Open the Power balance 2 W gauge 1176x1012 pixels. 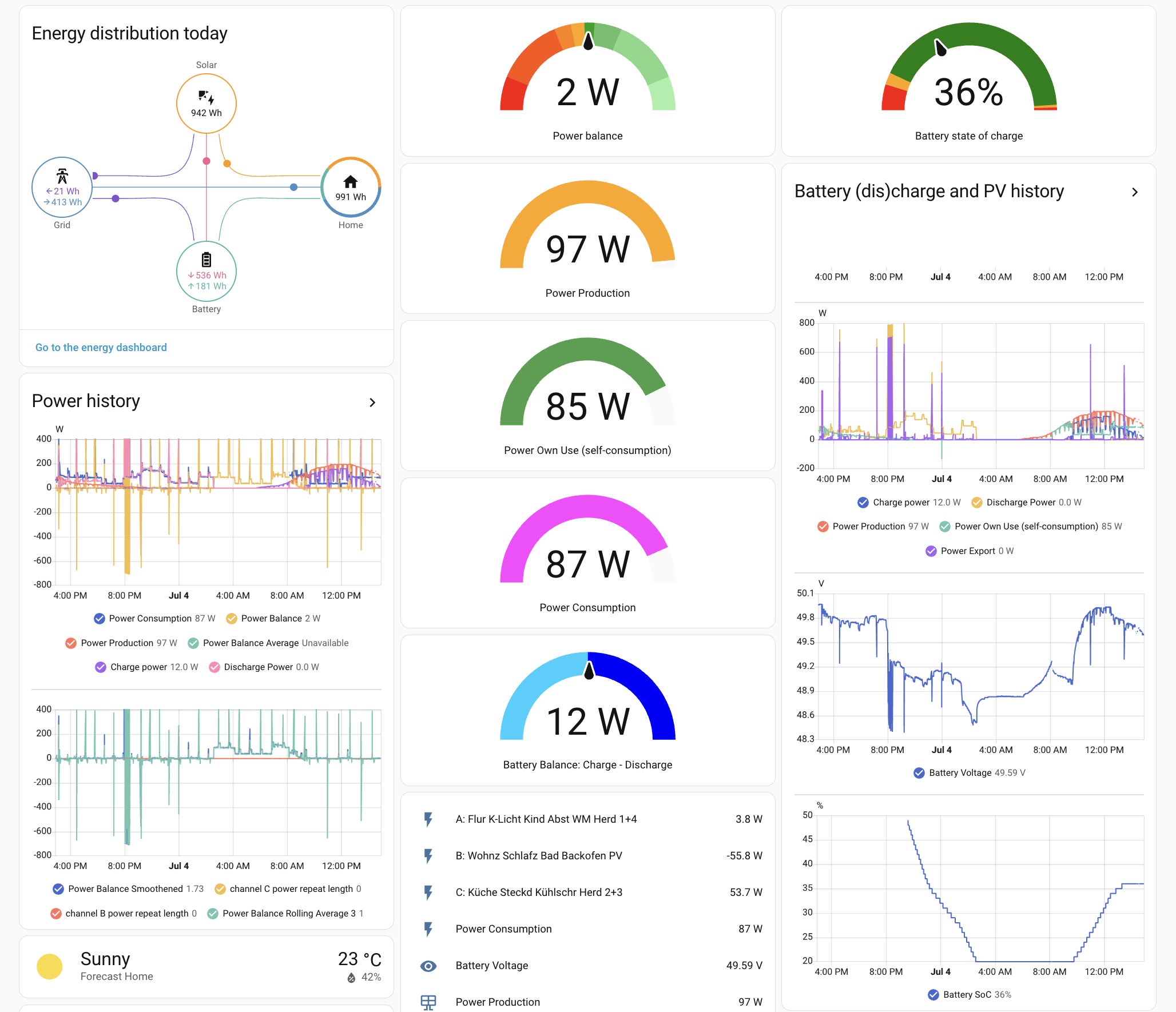(588, 81)
